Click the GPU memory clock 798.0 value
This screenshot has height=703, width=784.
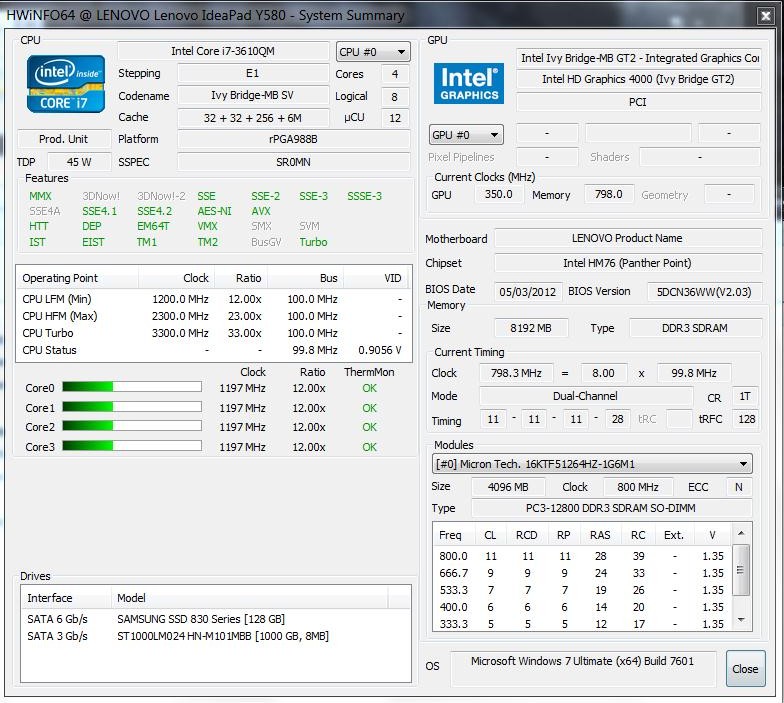(x=608, y=194)
